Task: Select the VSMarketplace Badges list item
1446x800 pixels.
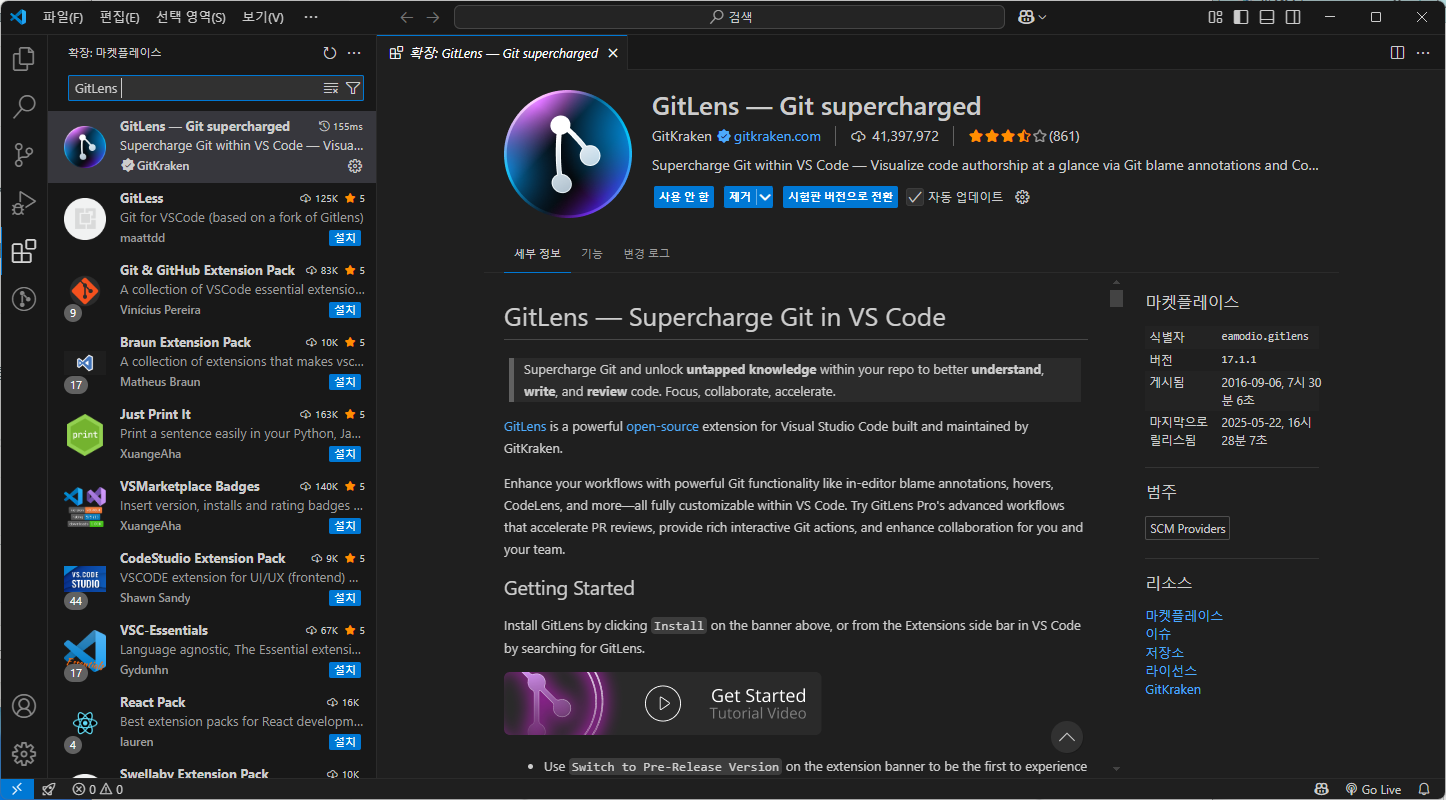Action: 212,506
